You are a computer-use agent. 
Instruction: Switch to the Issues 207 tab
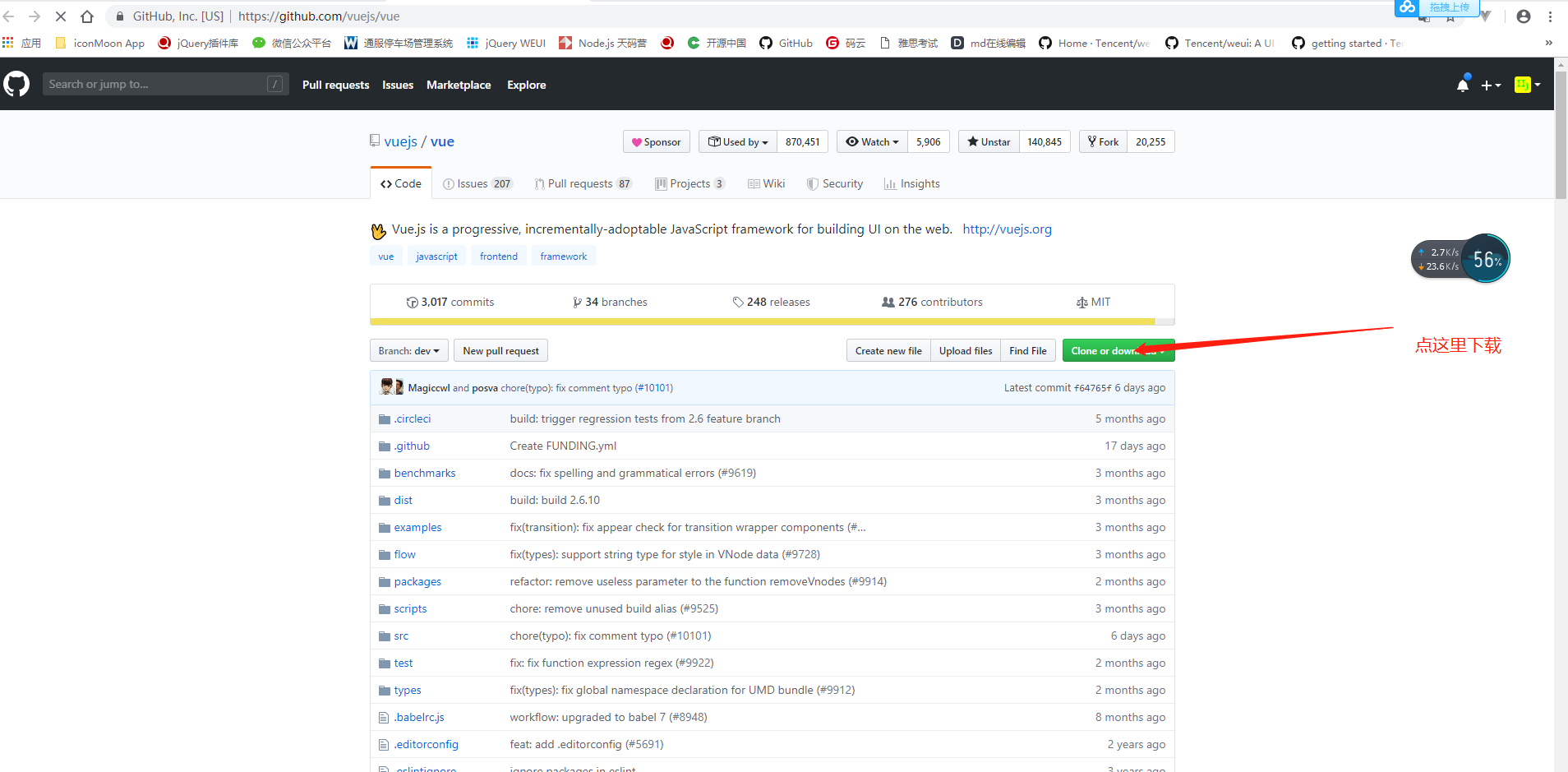click(x=477, y=183)
